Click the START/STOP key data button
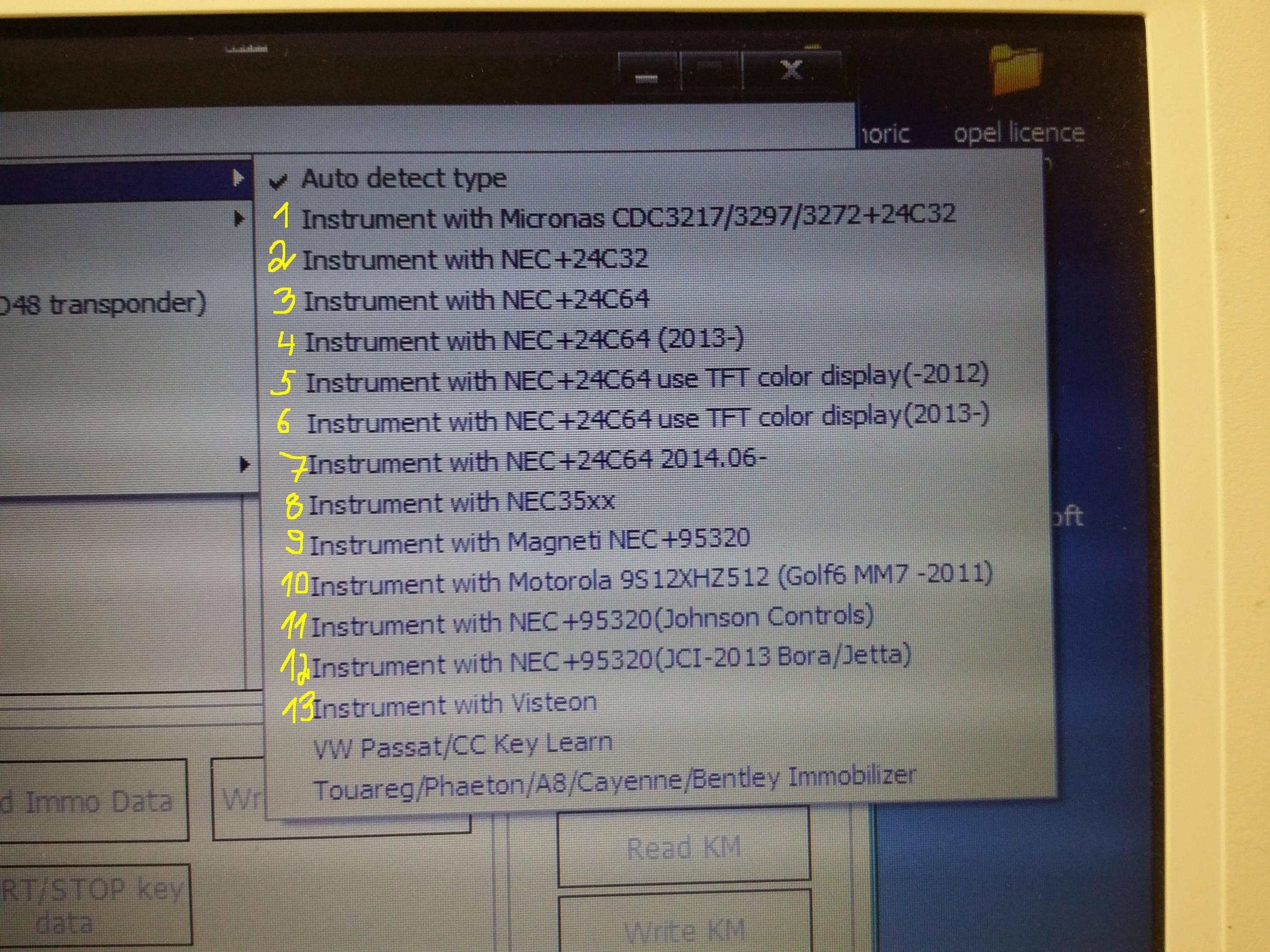The height and width of the screenshot is (952, 1270). click(x=95, y=906)
